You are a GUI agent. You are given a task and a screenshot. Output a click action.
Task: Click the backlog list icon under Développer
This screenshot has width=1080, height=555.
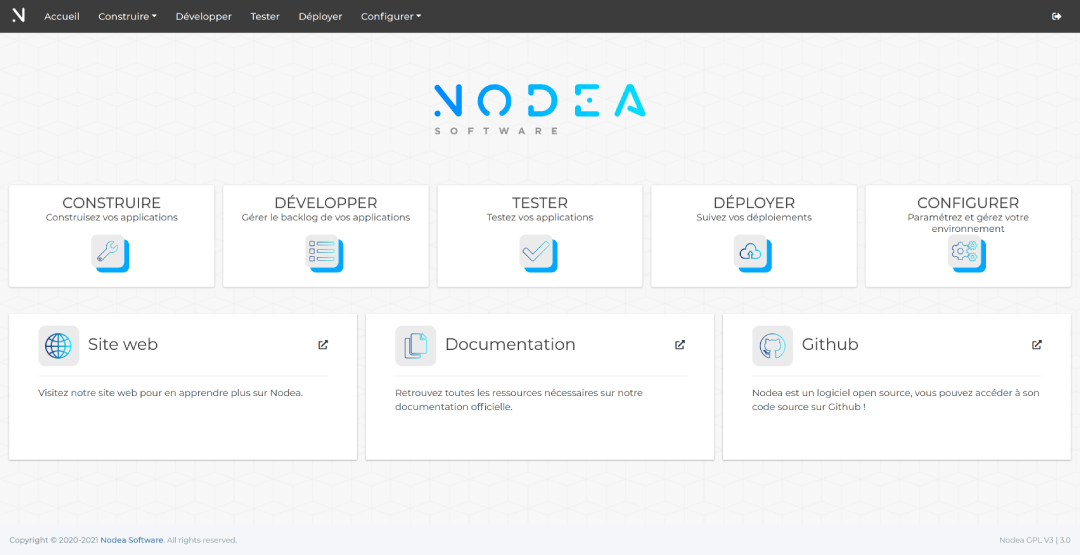pyautogui.click(x=324, y=252)
